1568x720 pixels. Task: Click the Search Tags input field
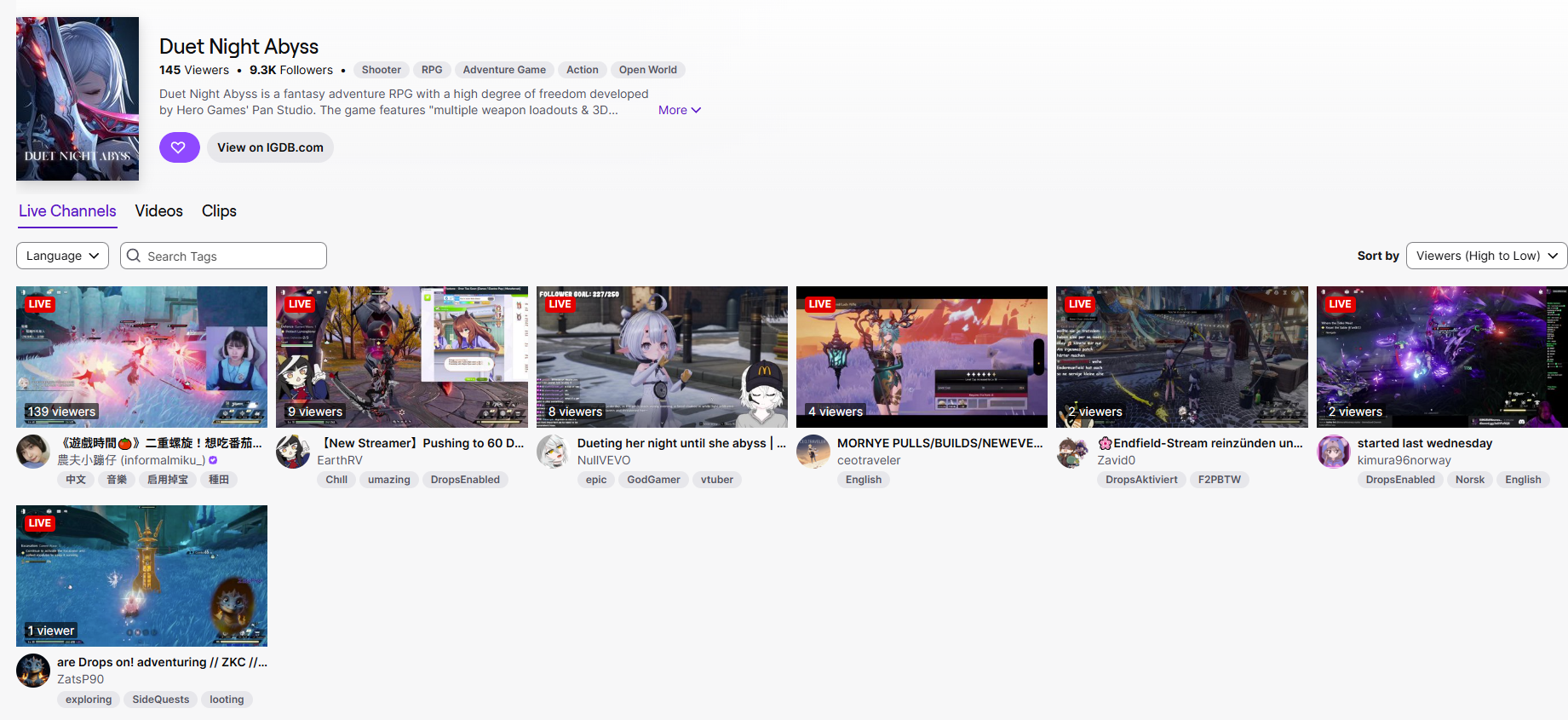point(223,256)
